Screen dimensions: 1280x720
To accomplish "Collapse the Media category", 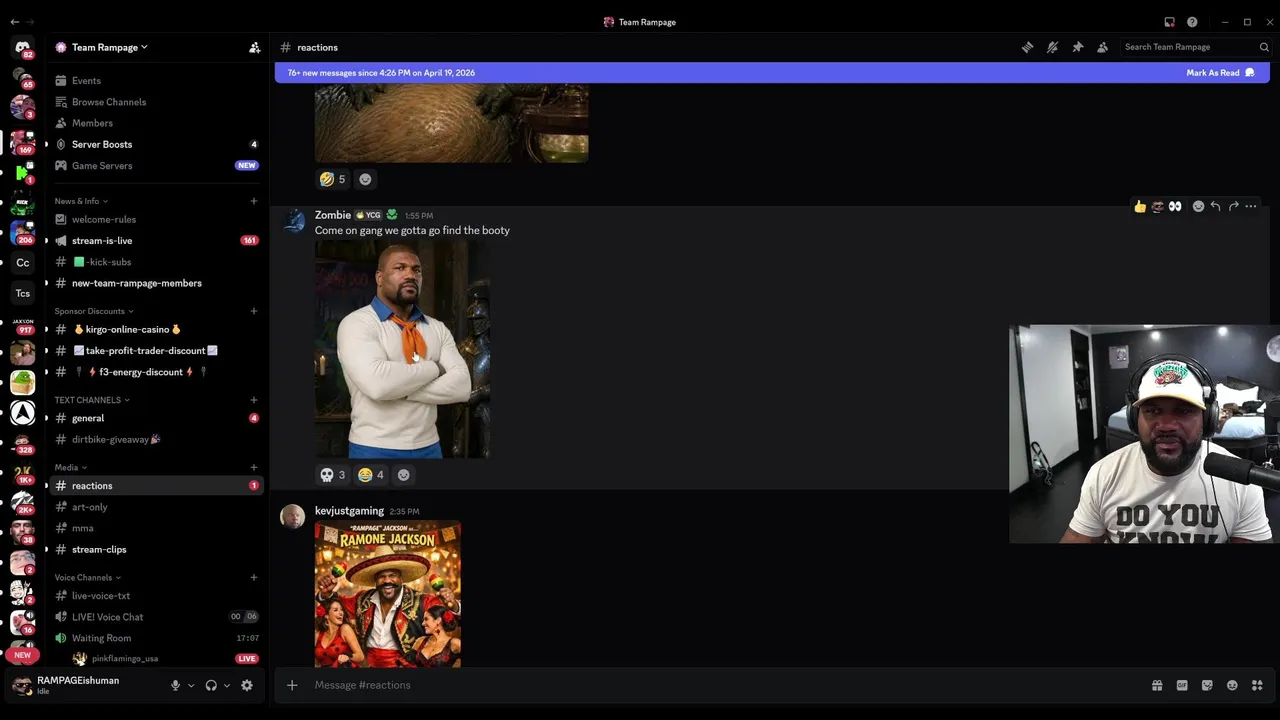I will (x=70, y=467).
